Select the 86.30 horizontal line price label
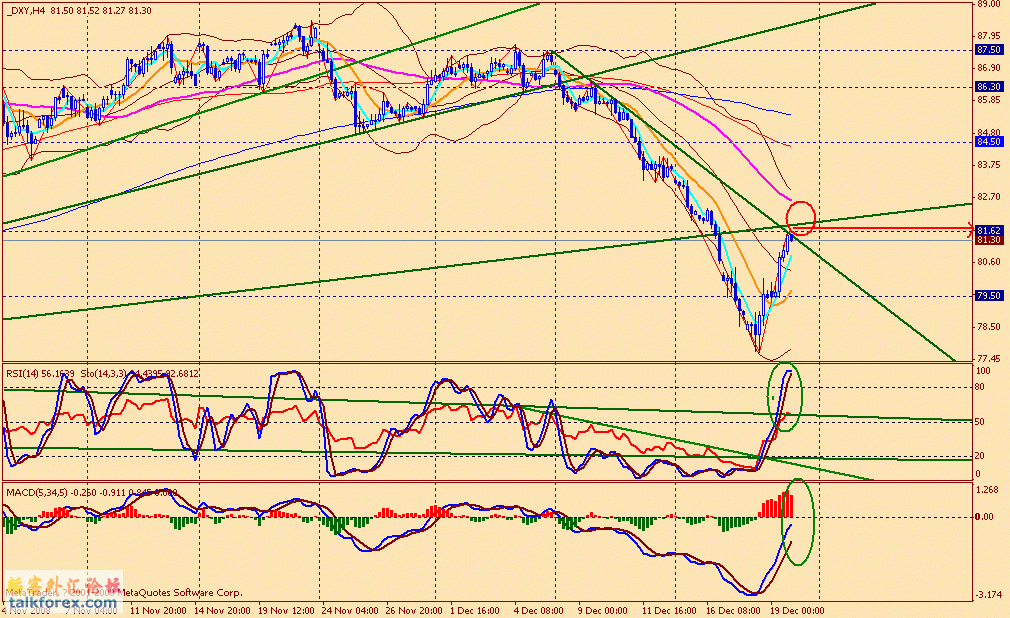 (989, 86)
